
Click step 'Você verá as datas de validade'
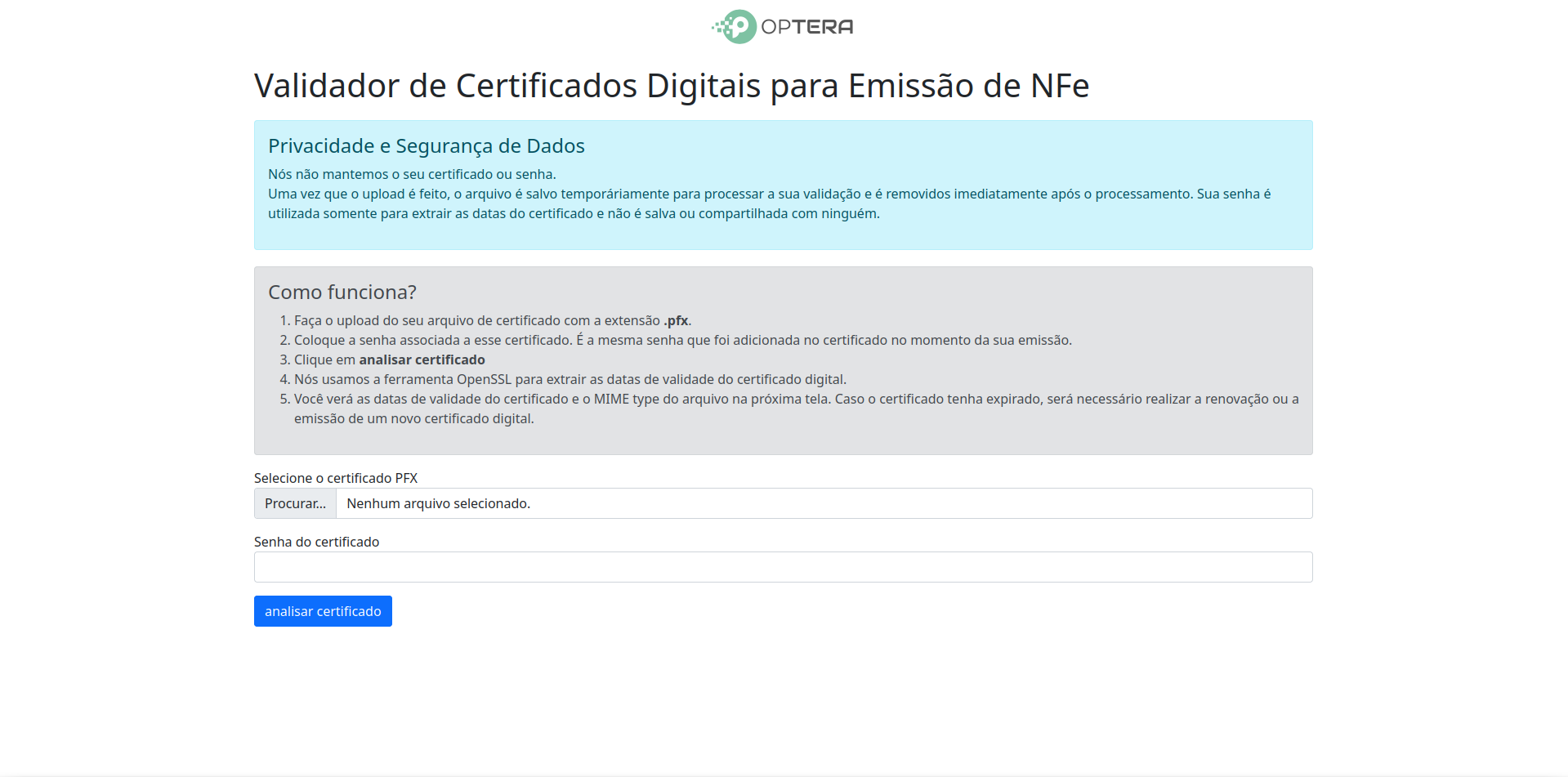point(796,409)
